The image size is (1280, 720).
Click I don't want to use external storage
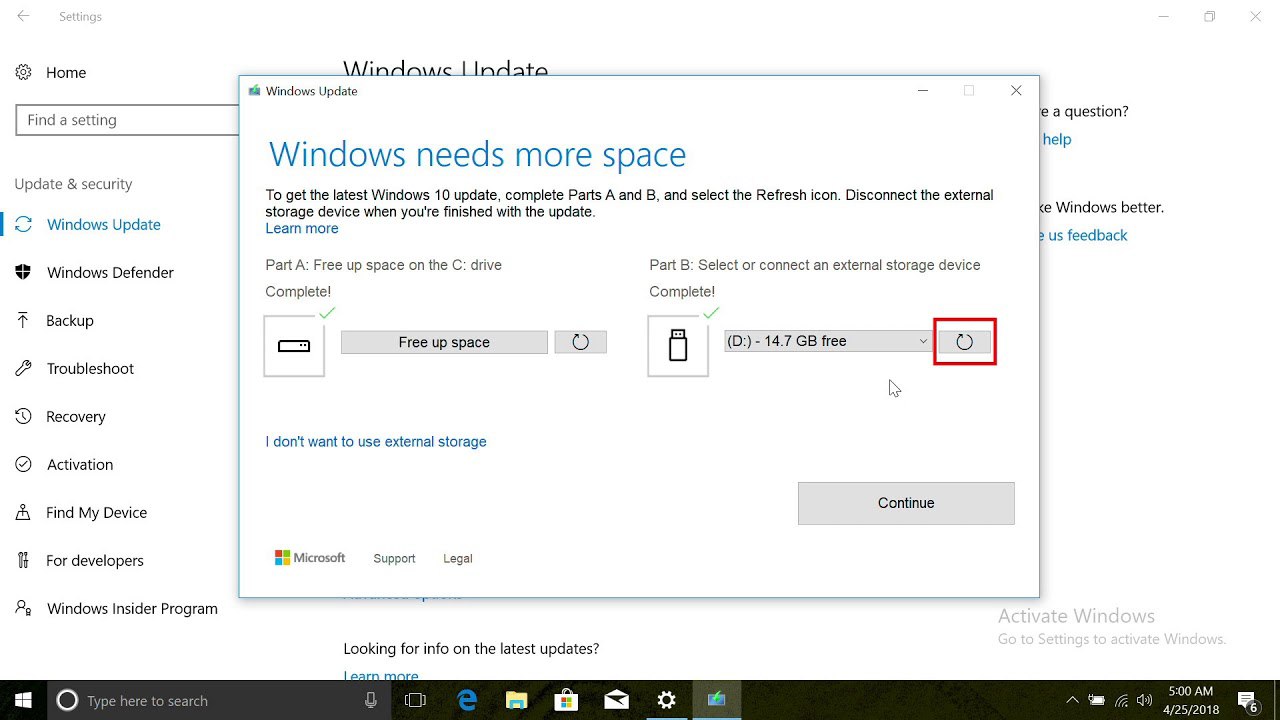pos(376,441)
